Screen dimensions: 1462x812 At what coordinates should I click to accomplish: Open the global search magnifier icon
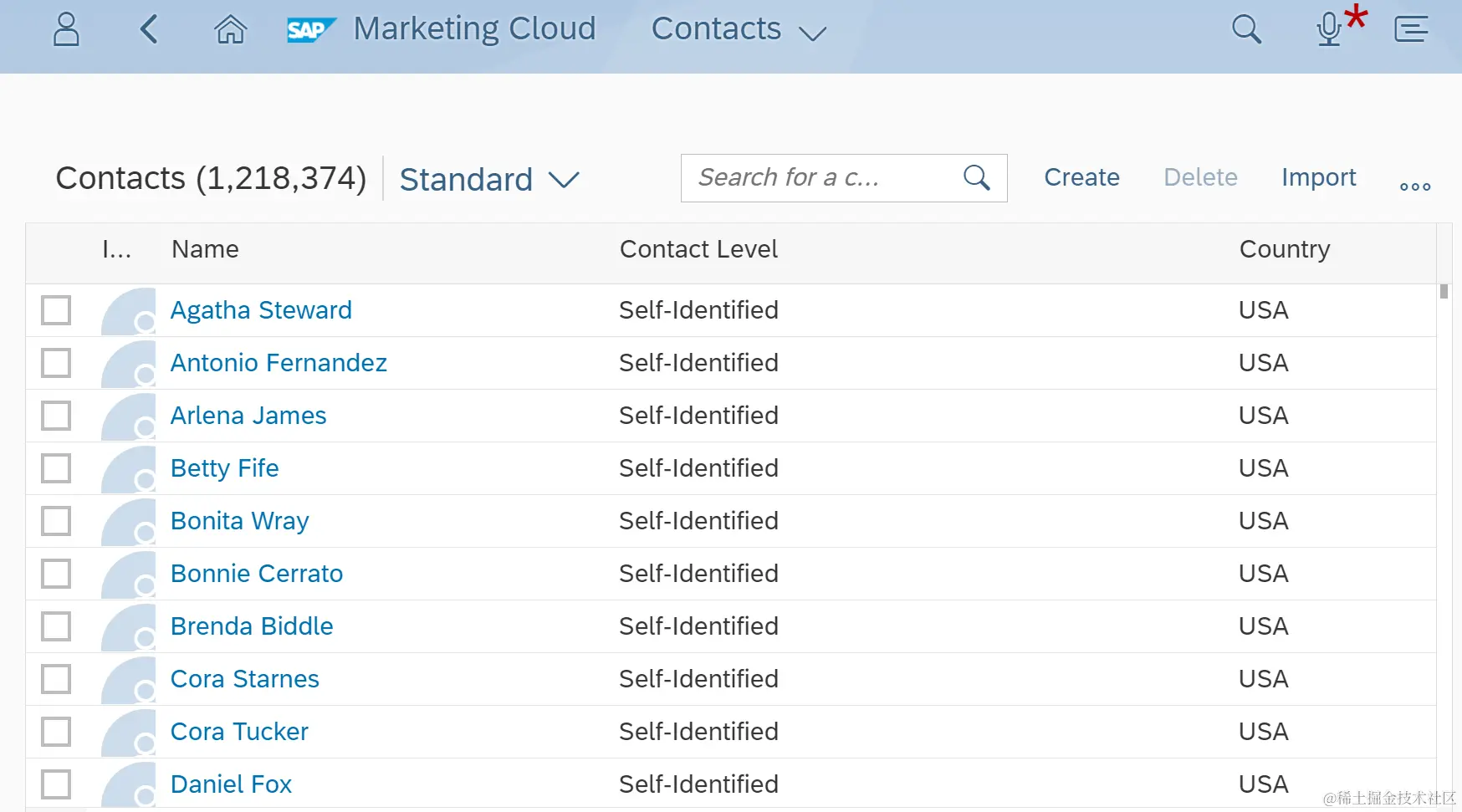point(1245,30)
